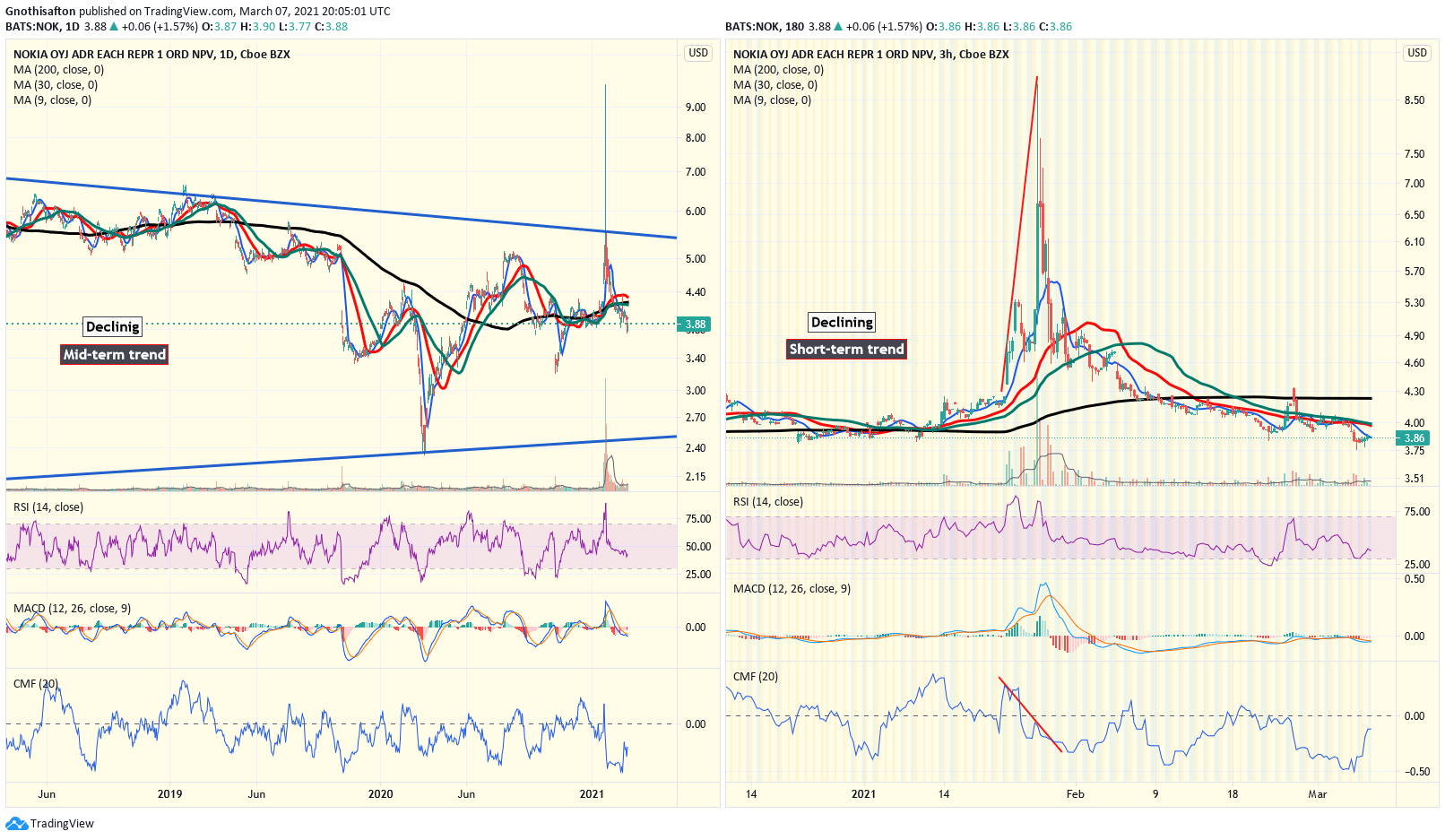The image size is (1445, 840).
Task: Click the USD currency label on daily chart
Action: coord(698,53)
